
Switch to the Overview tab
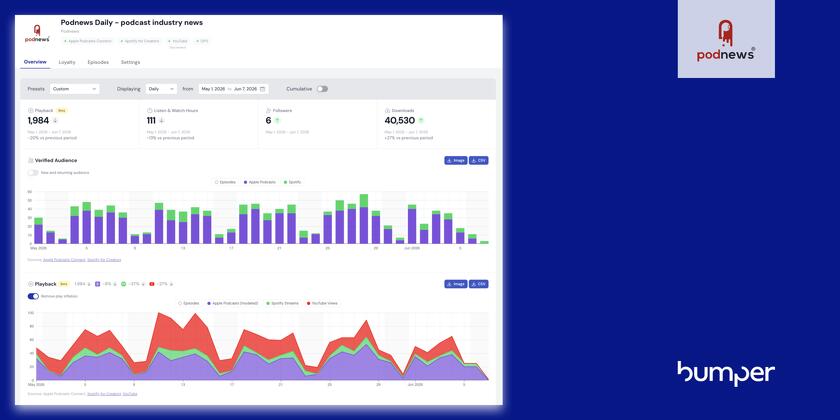[x=35, y=62]
